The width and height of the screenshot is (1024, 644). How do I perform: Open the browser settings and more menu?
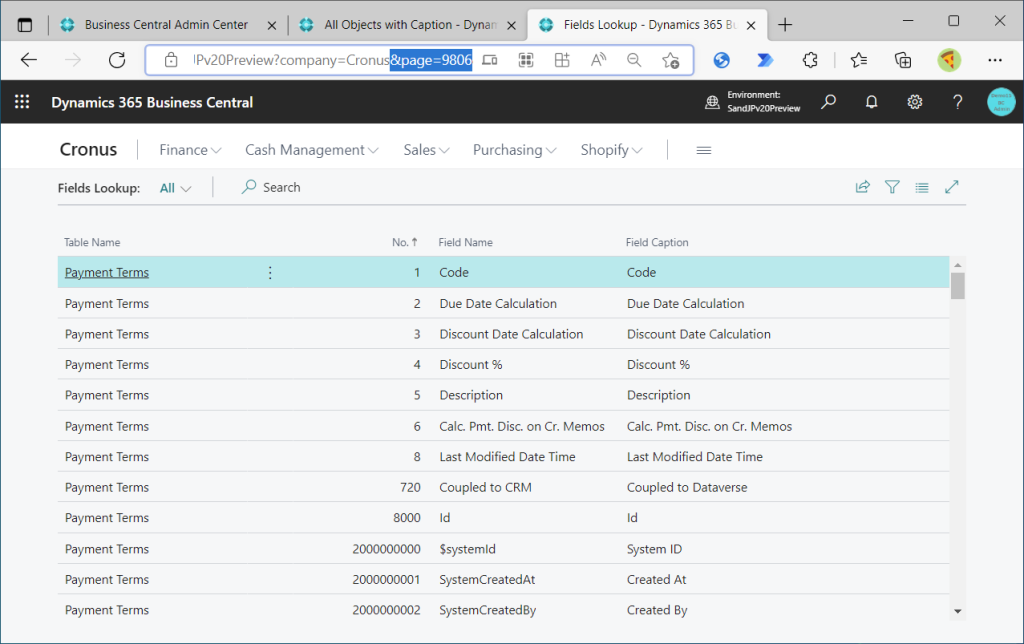click(995, 60)
